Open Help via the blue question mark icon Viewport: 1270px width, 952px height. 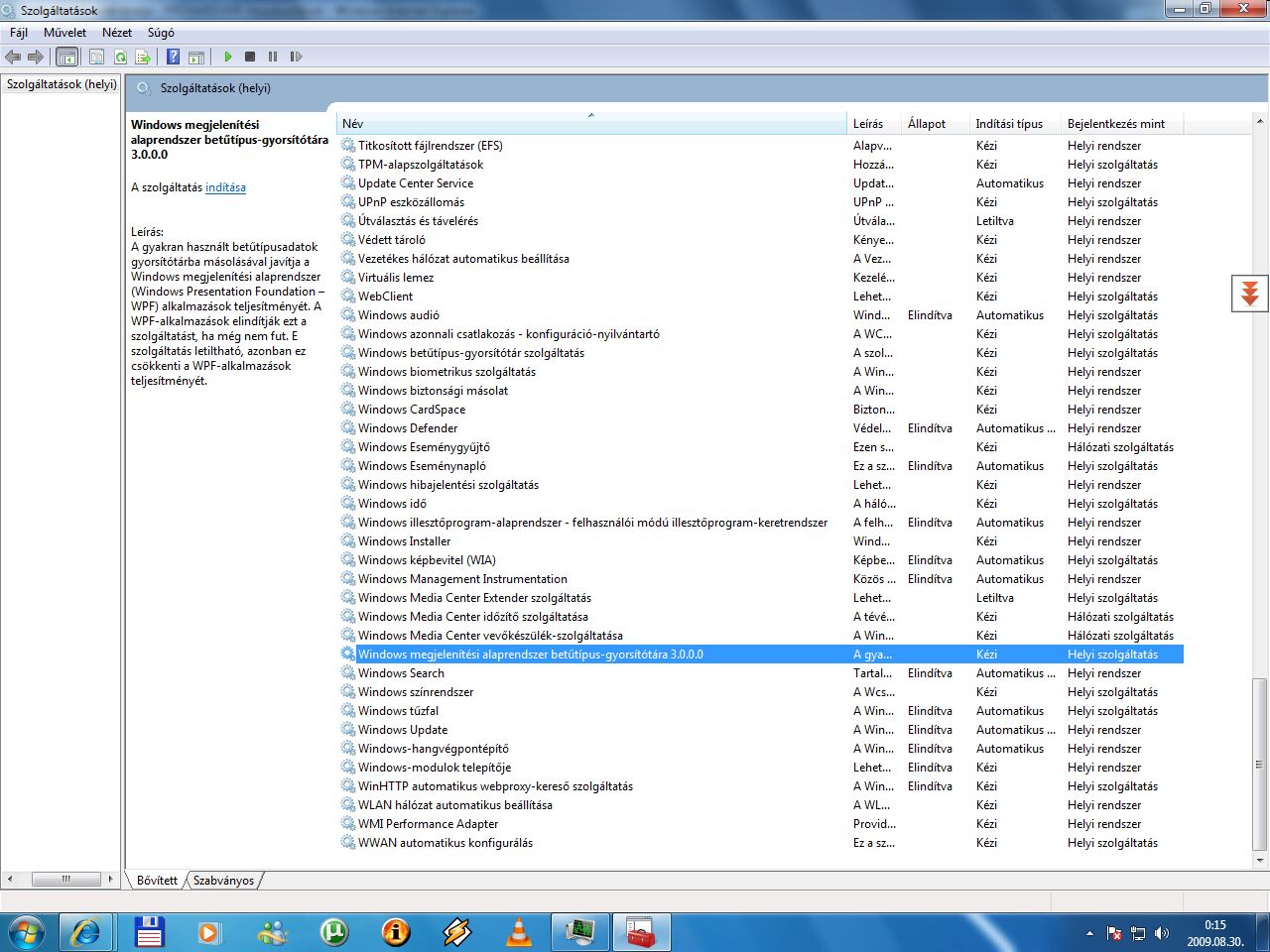pyautogui.click(x=174, y=57)
